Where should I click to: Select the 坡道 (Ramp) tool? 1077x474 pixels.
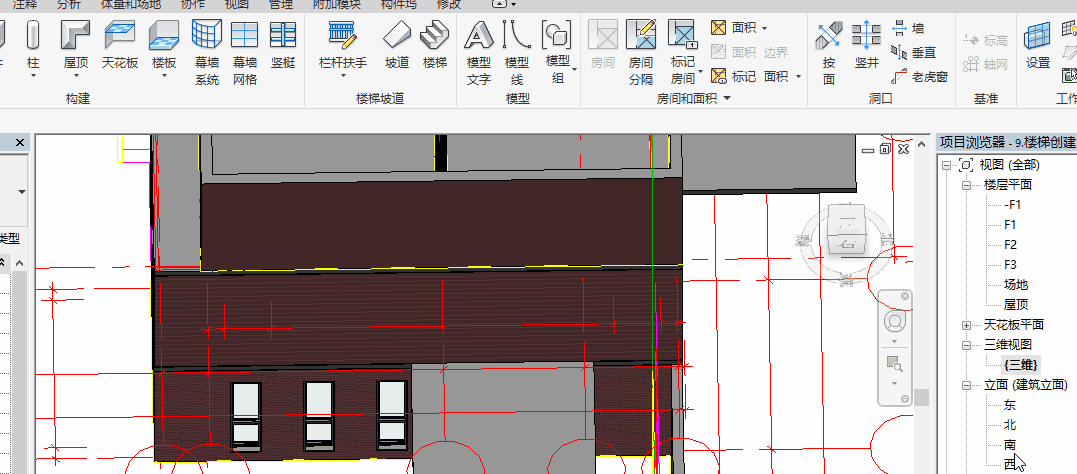click(396, 45)
